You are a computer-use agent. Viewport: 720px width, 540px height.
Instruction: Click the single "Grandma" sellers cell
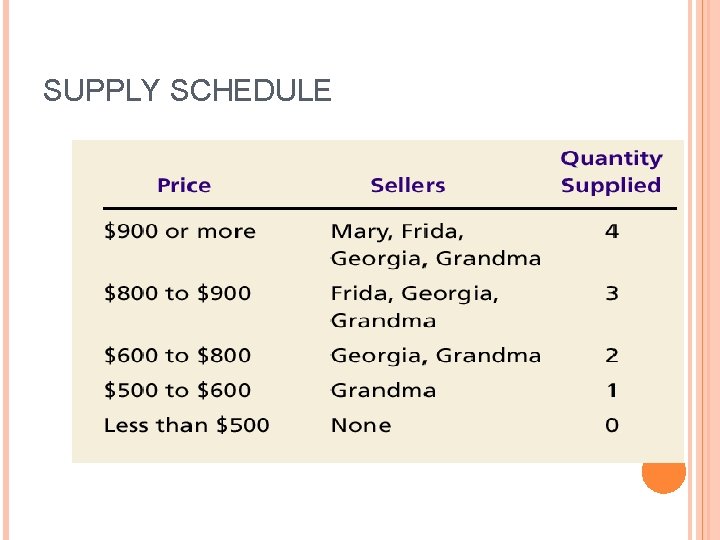(x=383, y=390)
